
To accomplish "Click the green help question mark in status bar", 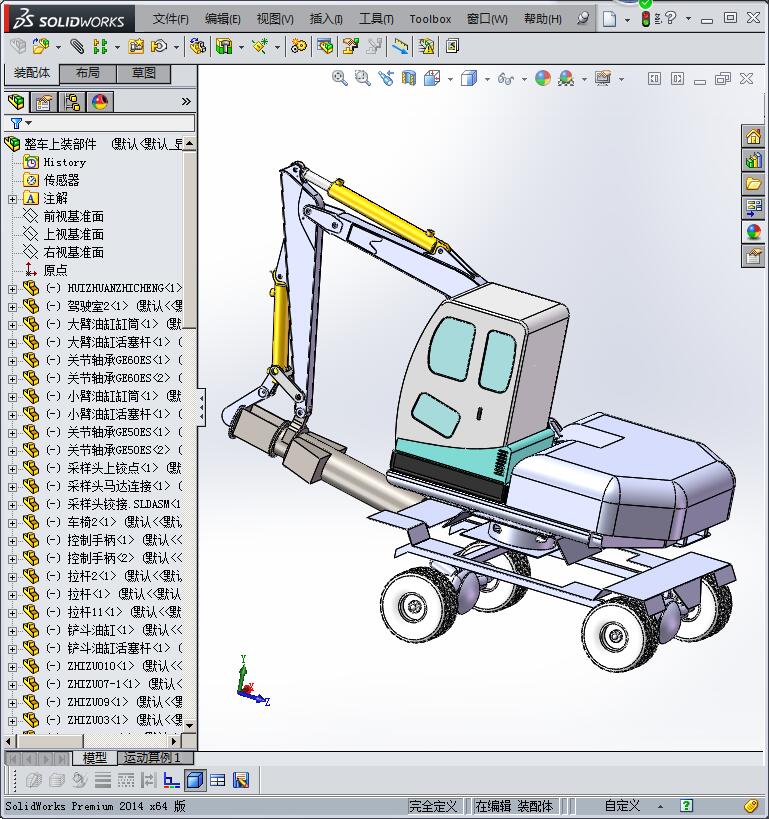I will pyautogui.click(x=686, y=805).
